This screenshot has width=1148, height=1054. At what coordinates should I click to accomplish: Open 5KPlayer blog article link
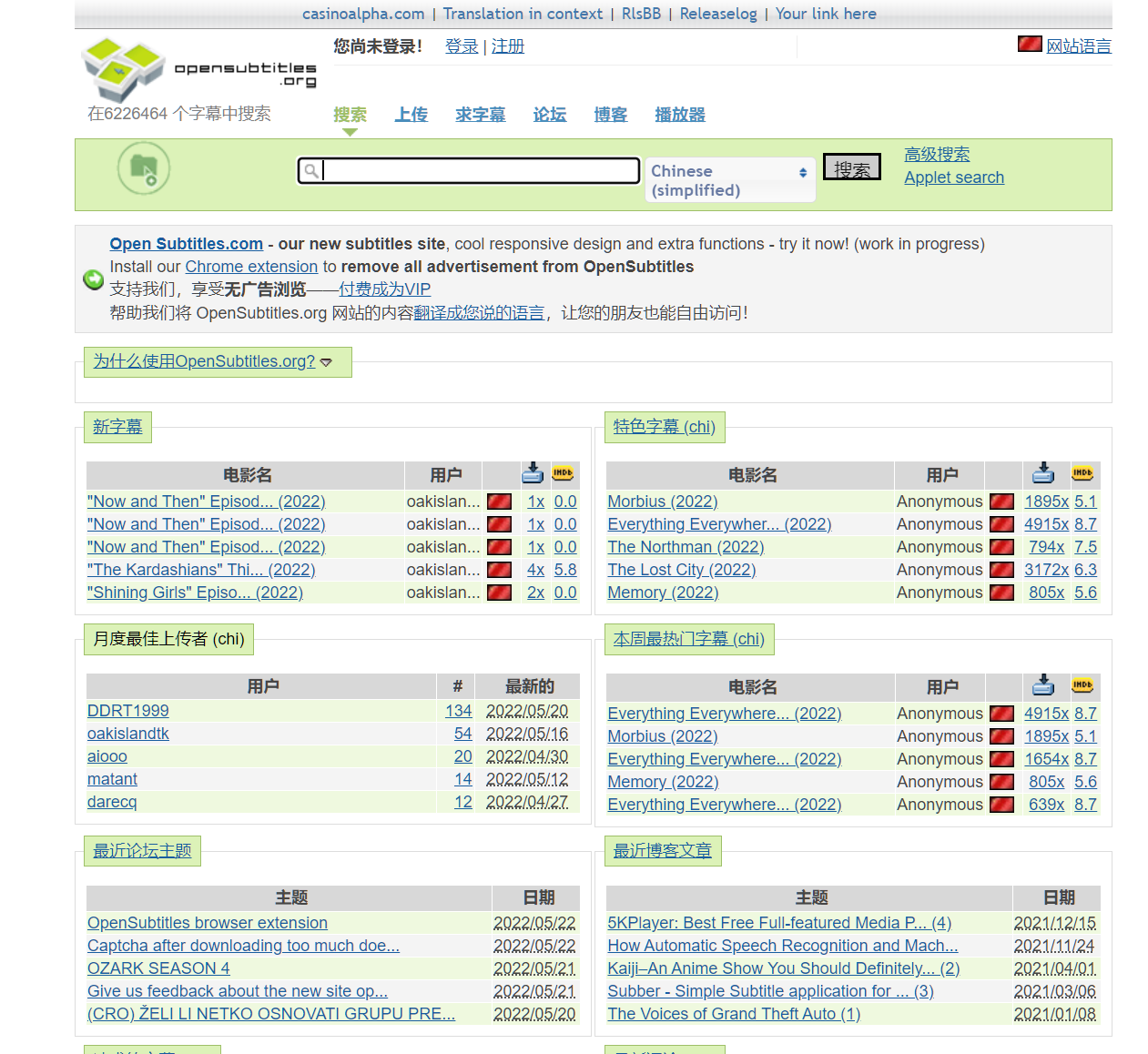tap(779, 923)
